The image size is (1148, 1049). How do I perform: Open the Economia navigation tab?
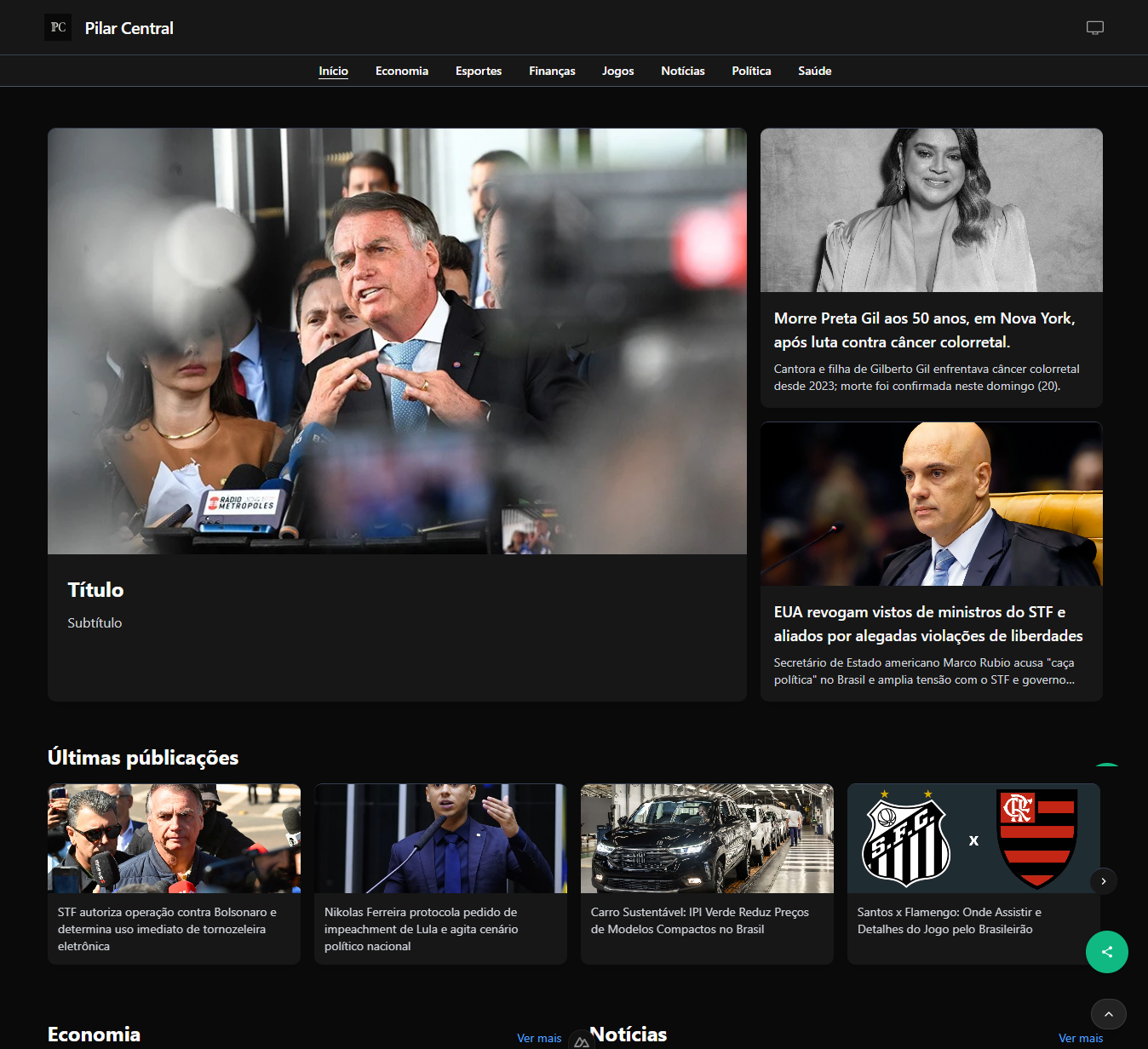click(401, 71)
